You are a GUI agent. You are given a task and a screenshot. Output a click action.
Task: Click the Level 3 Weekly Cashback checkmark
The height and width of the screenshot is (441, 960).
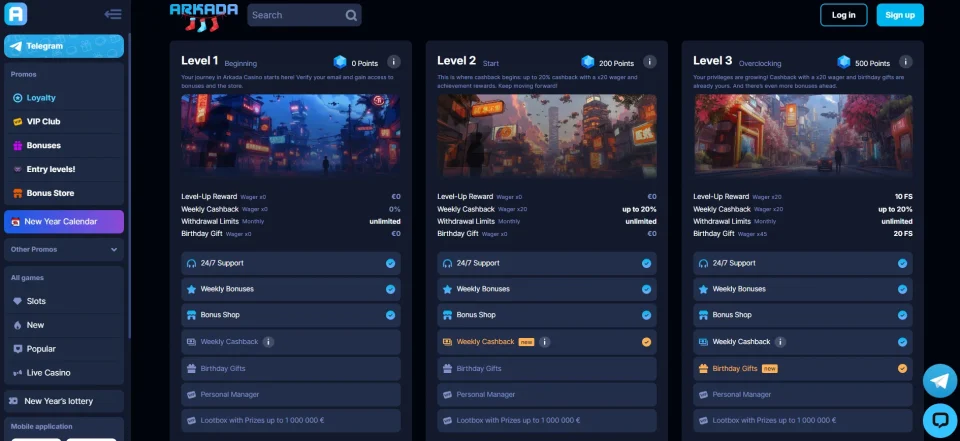(902, 342)
